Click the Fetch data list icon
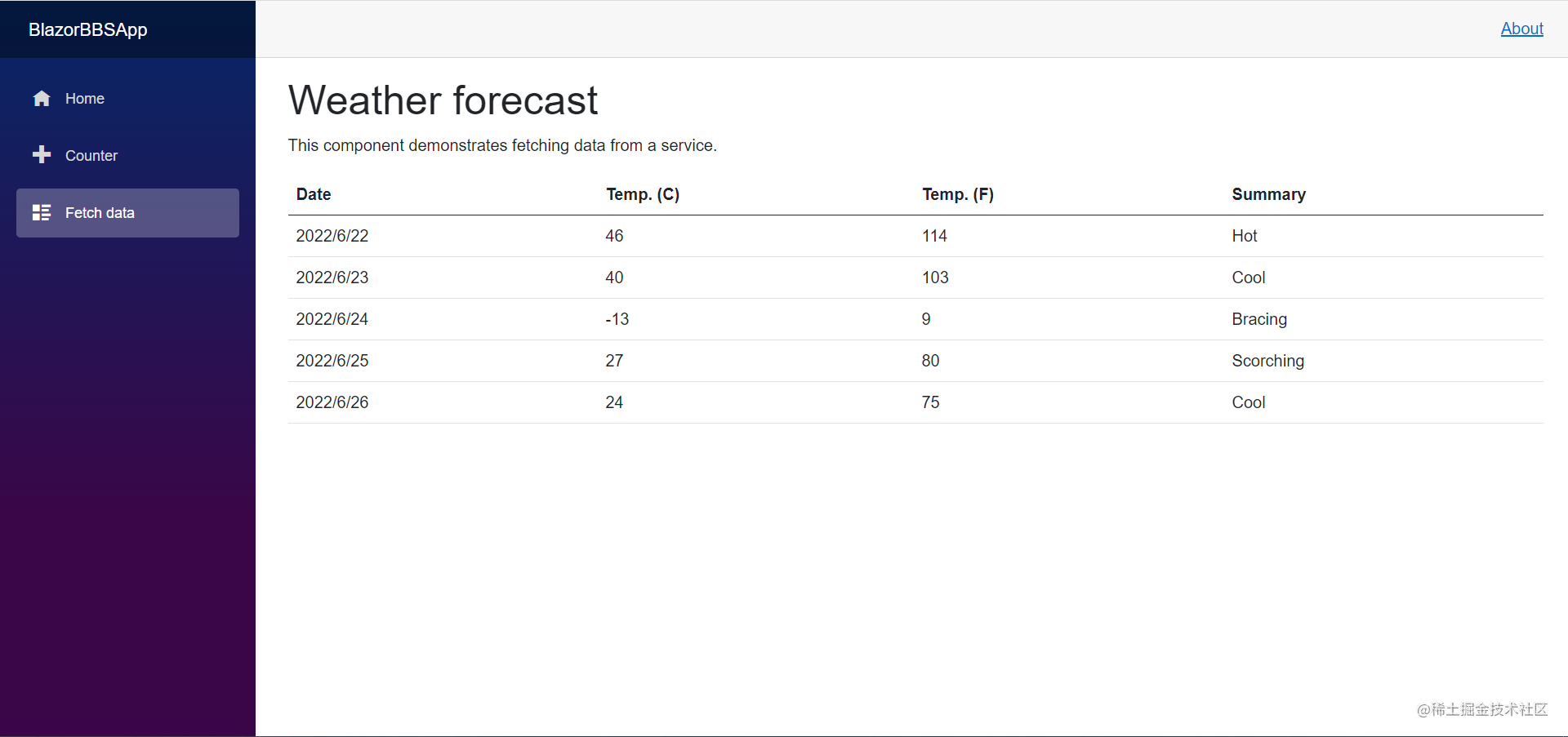Image resolution: width=1568 pixels, height=737 pixels. (x=42, y=213)
